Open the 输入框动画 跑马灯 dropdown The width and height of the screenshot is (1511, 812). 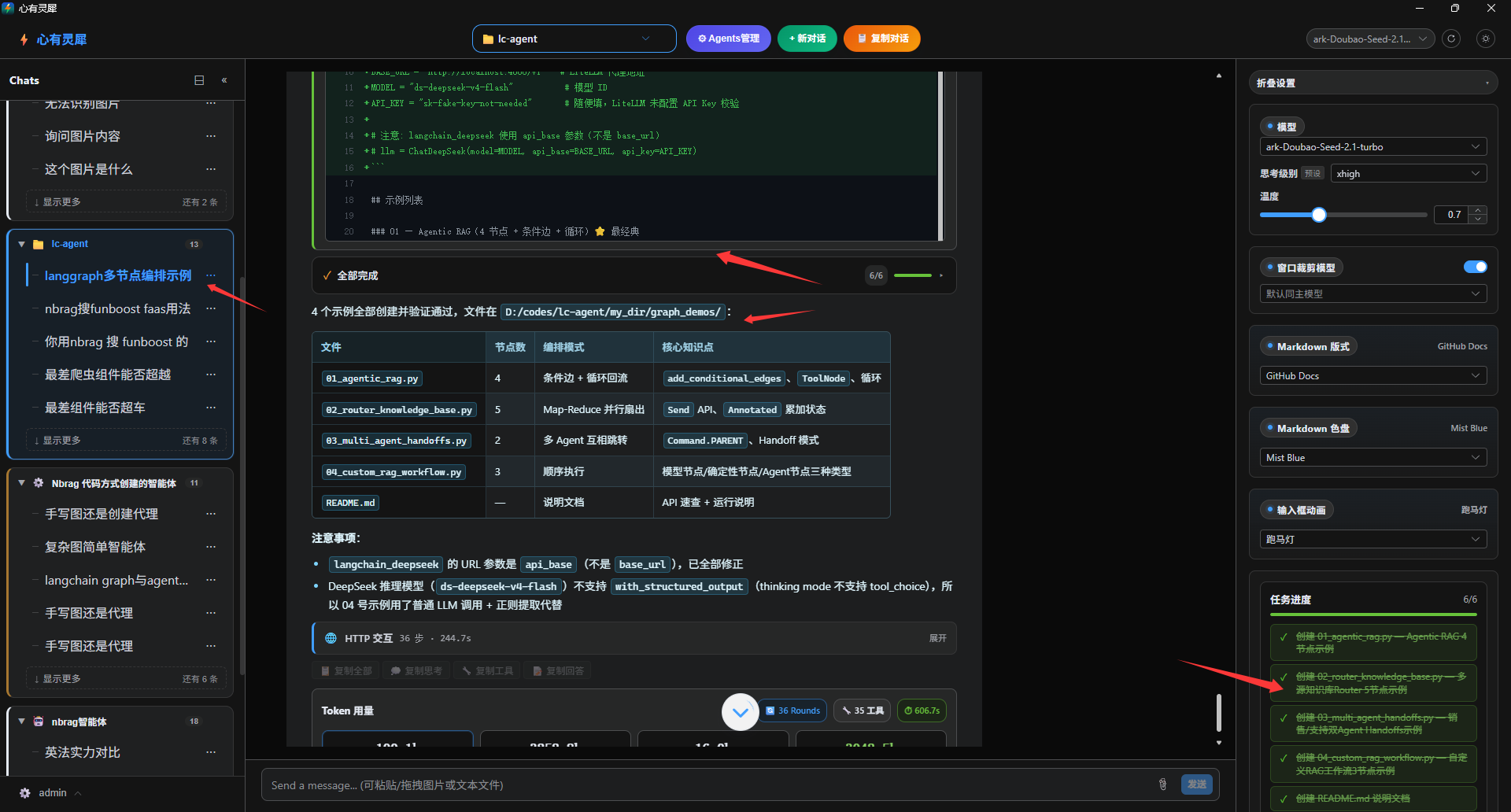click(x=1372, y=540)
